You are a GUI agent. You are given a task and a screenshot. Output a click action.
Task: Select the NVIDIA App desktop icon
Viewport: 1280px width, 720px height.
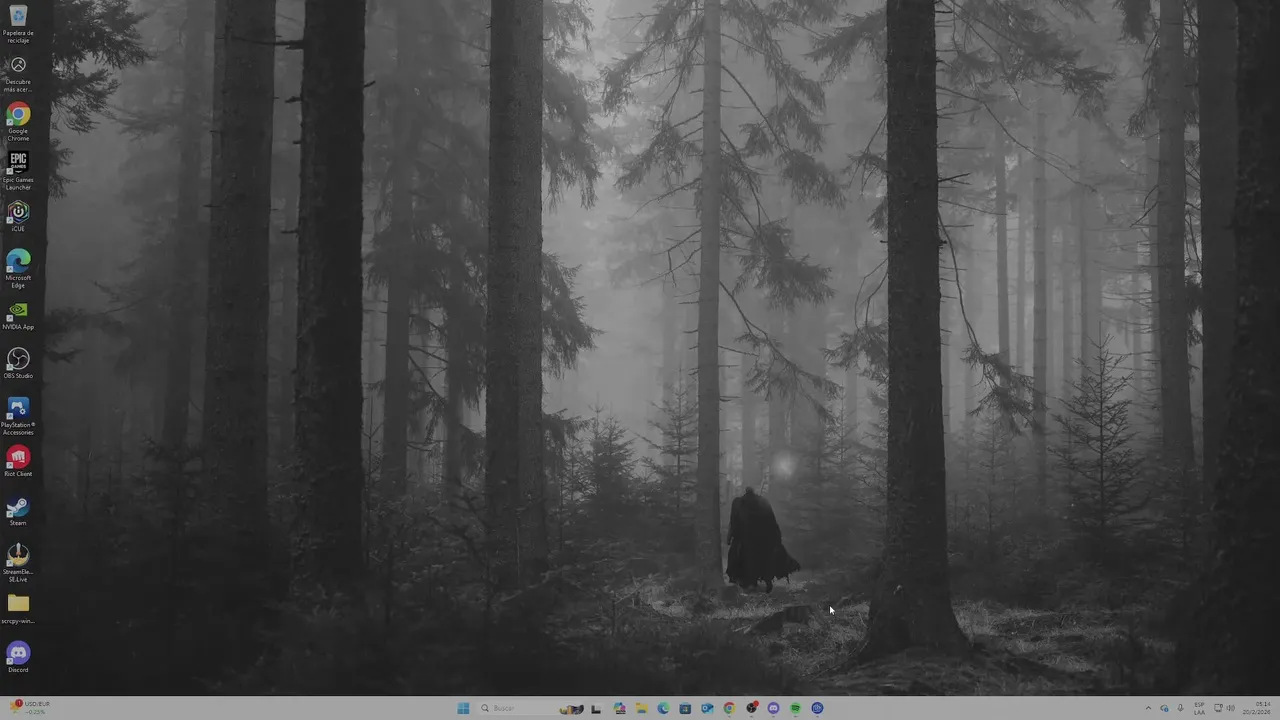(18, 315)
